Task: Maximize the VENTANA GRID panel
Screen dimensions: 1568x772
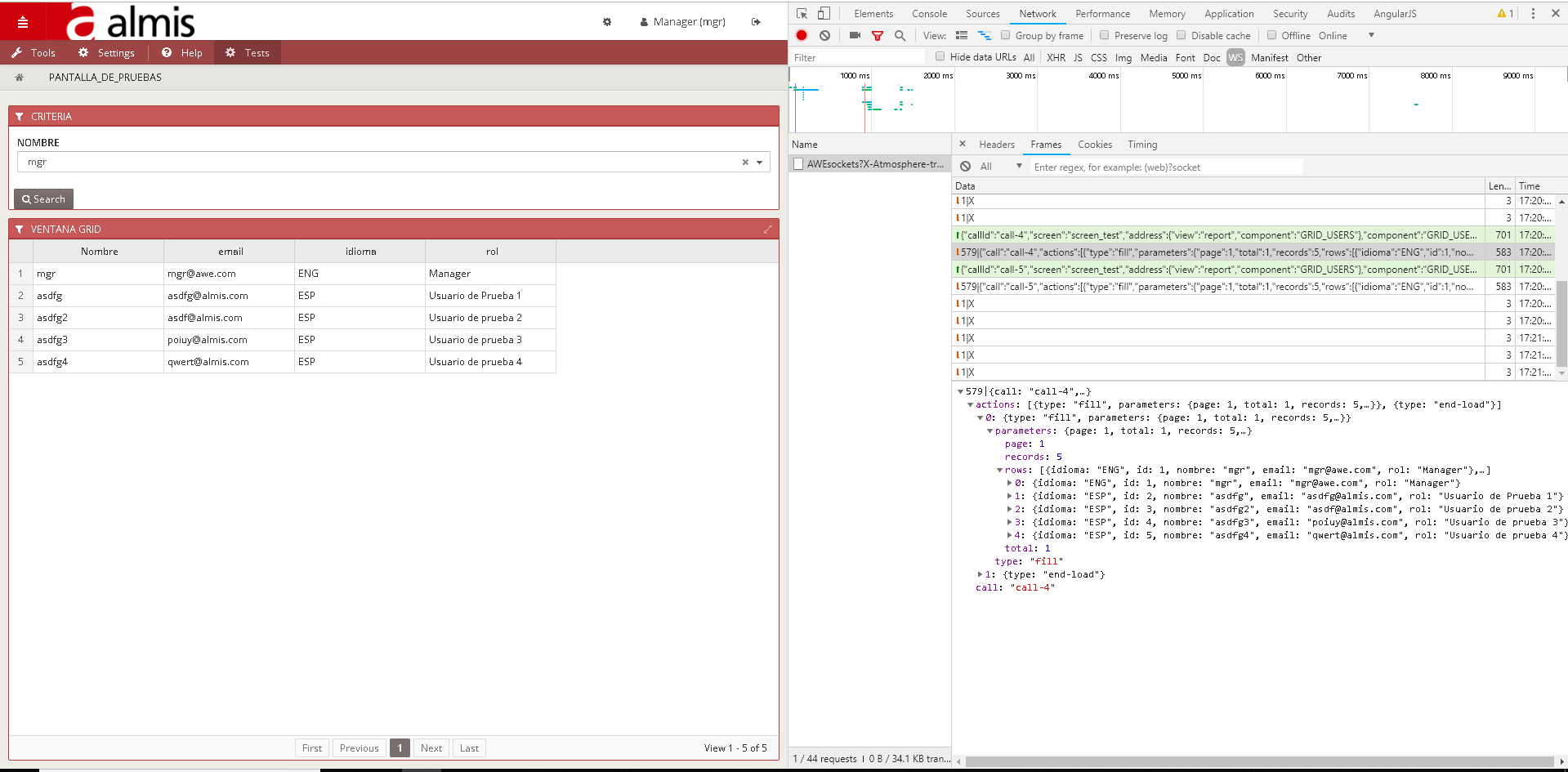Action: coord(767,230)
